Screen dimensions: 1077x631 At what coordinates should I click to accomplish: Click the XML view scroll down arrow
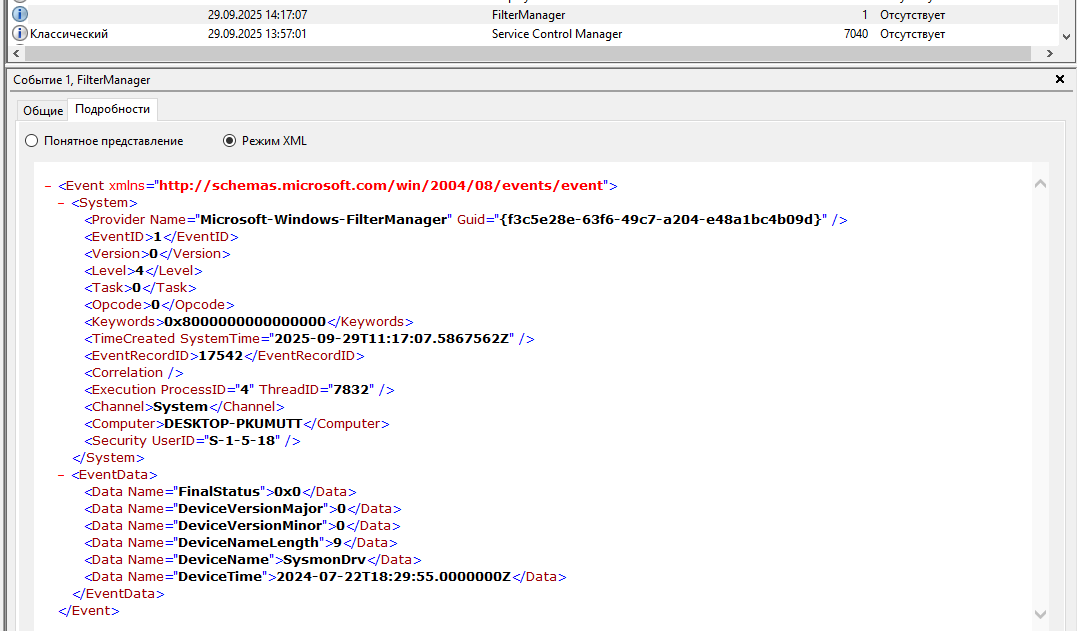click(x=1040, y=613)
